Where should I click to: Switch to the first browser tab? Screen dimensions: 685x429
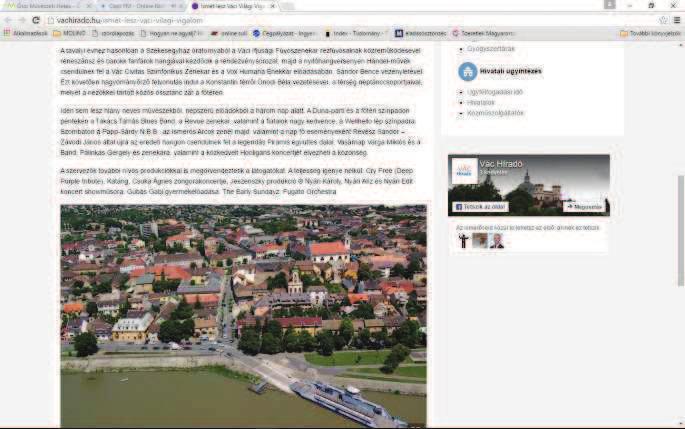(x=47, y=6)
